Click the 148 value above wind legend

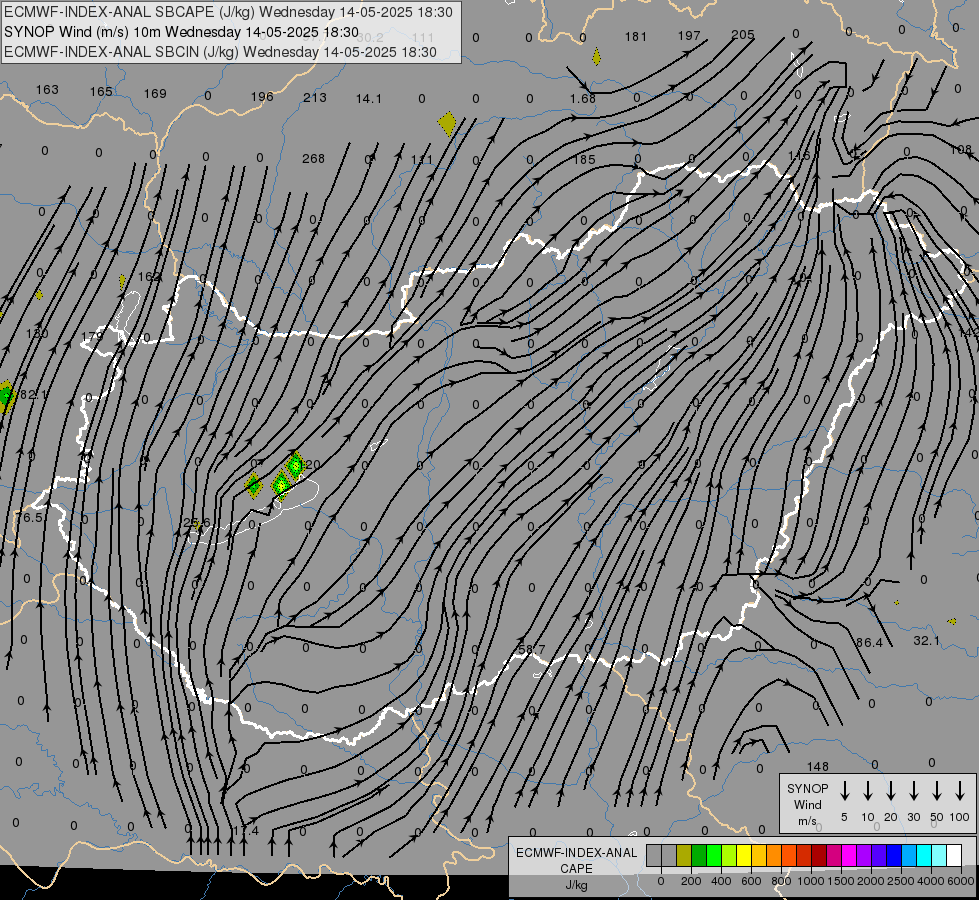(x=817, y=766)
